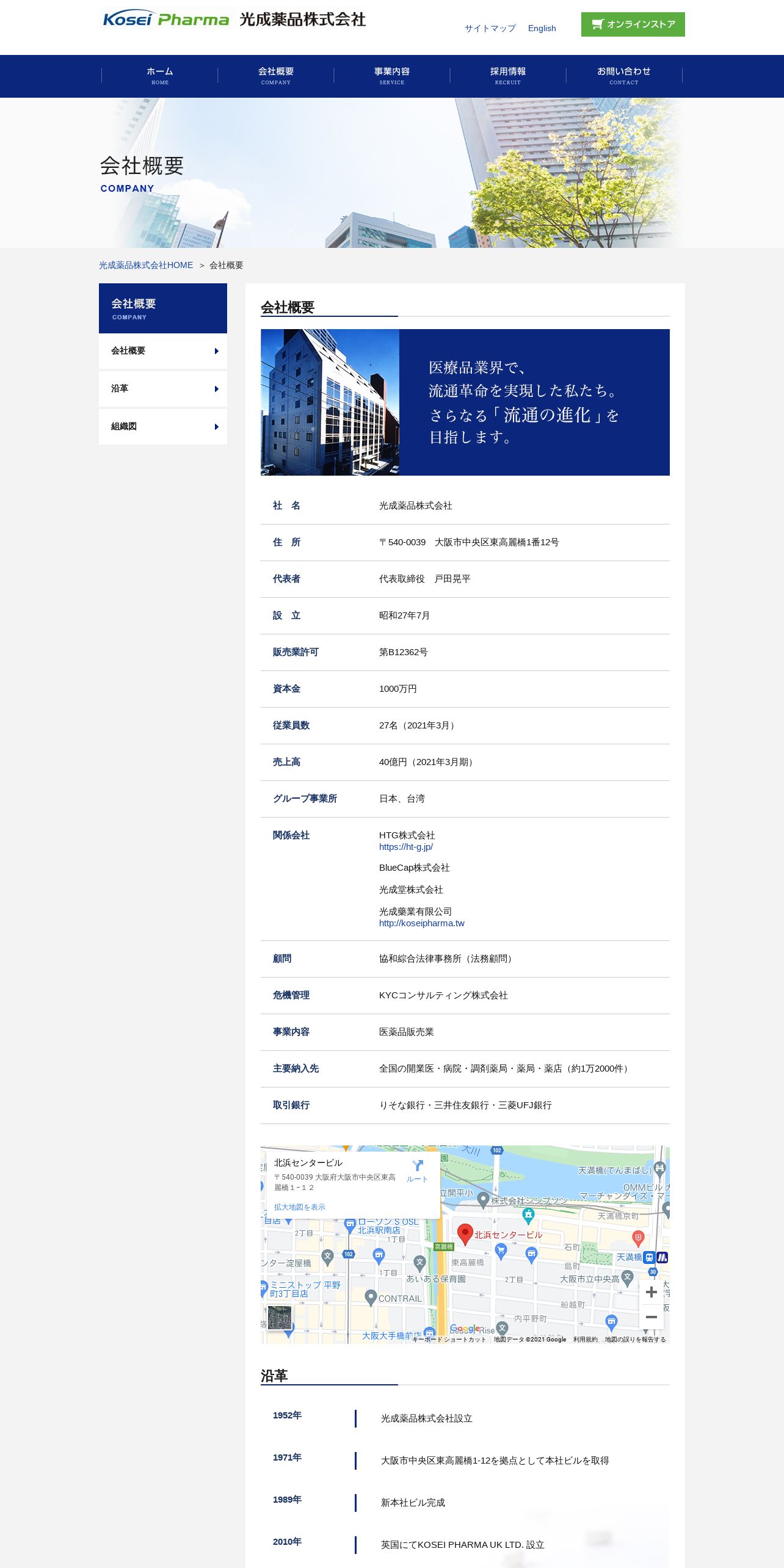This screenshot has height=1568, width=784.
Task: Click the Kosei Pharma logo
Action: (234, 19)
